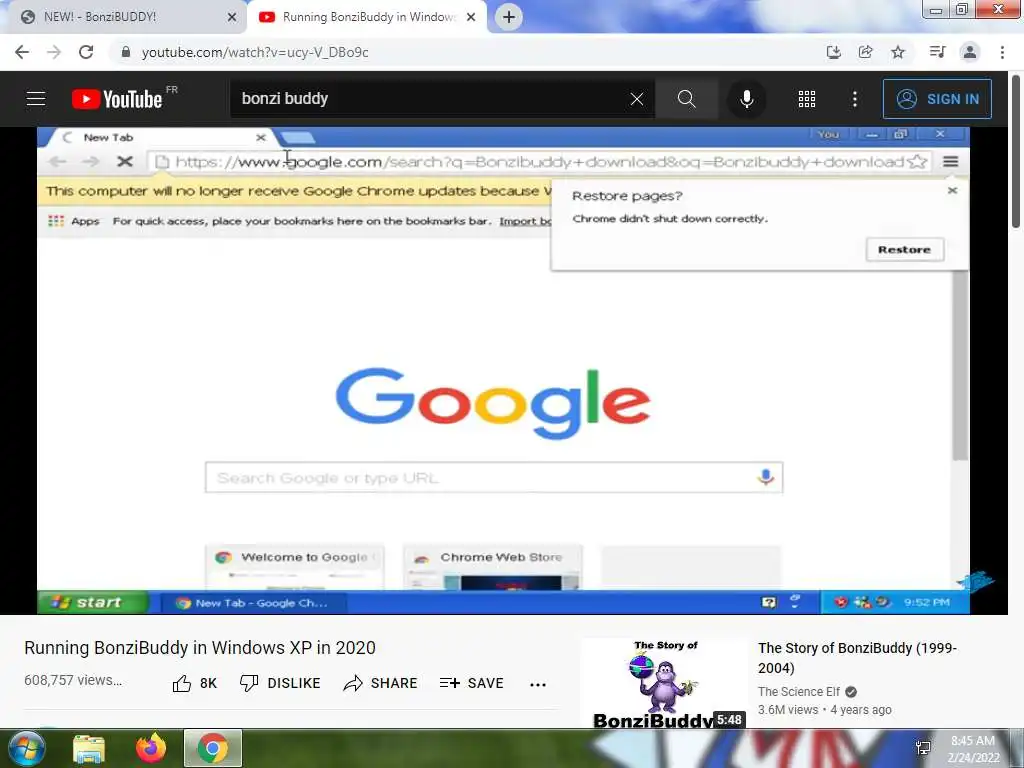The height and width of the screenshot is (768, 1024).
Task: Open the YouTube hamburger guide menu
Action: pos(36,99)
